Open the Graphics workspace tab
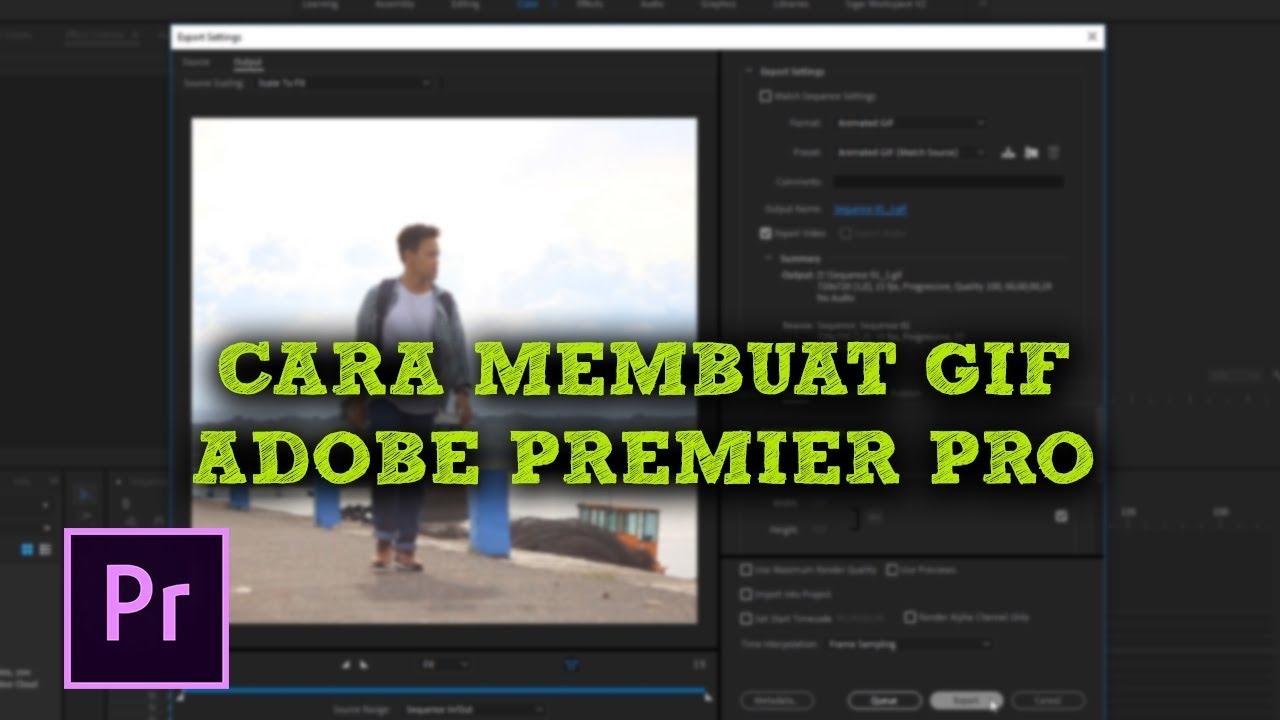This screenshot has width=1280, height=720. [x=717, y=5]
